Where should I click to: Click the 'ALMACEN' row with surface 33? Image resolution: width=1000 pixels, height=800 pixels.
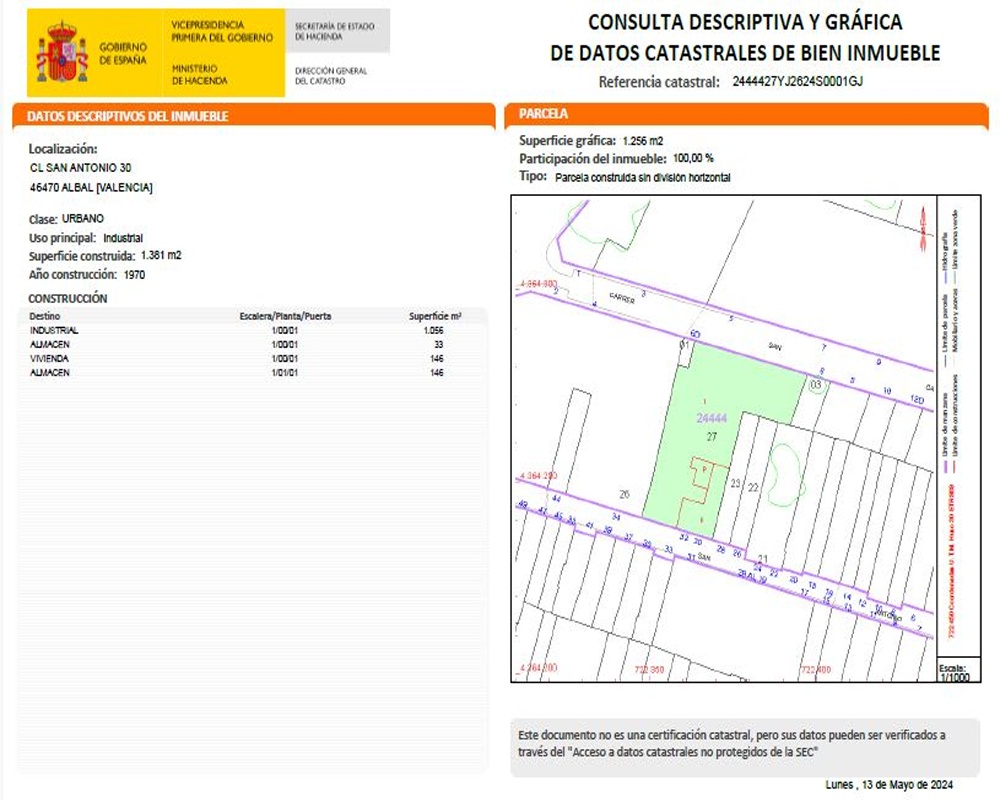(252, 344)
